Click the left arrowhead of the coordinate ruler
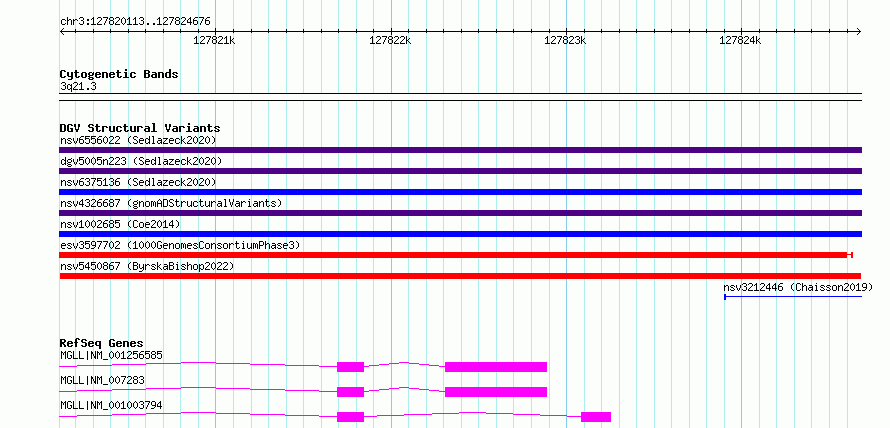The height and width of the screenshot is (428, 890). [x=62, y=31]
